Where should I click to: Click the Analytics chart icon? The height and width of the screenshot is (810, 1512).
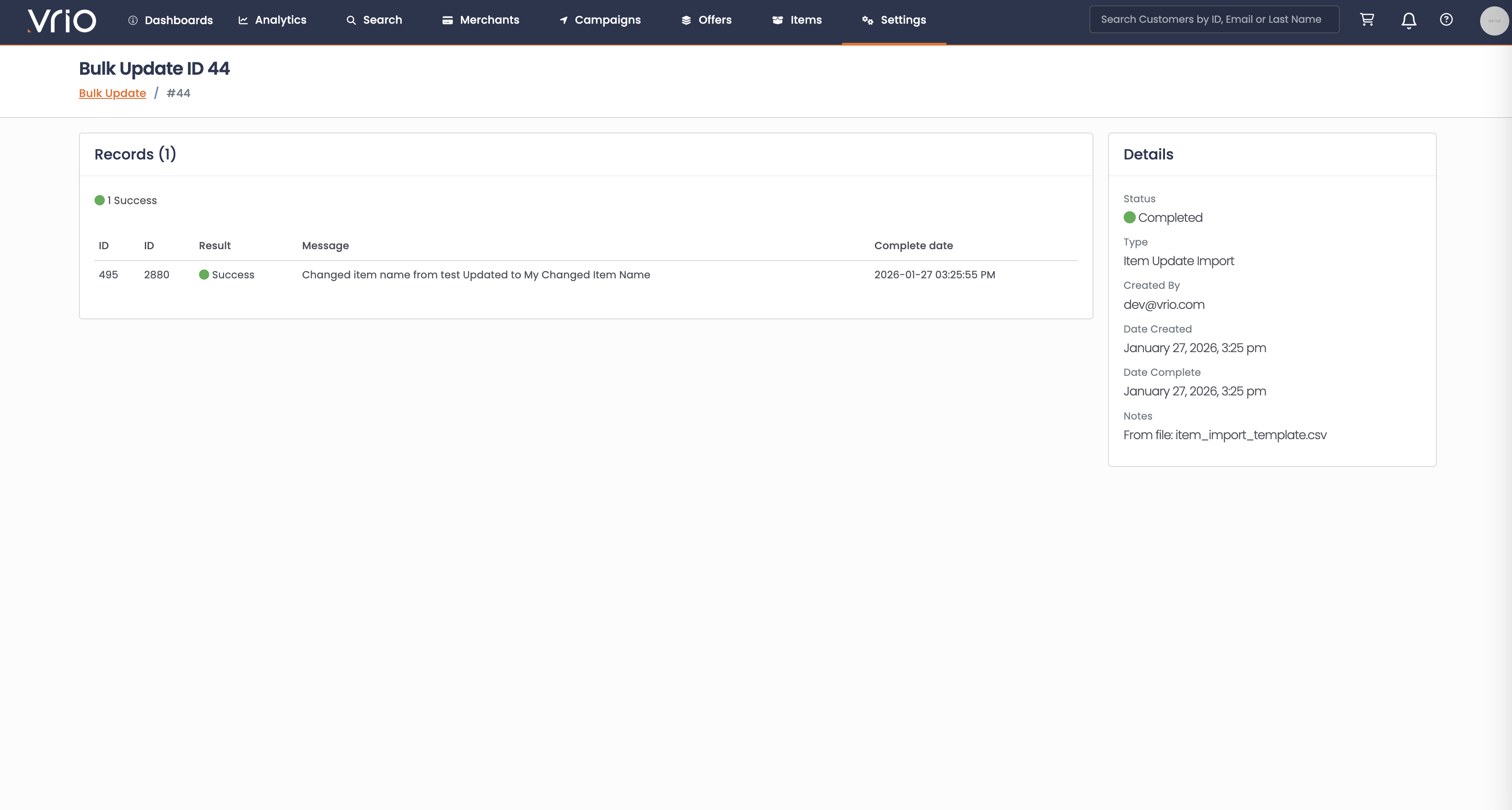point(243,21)
